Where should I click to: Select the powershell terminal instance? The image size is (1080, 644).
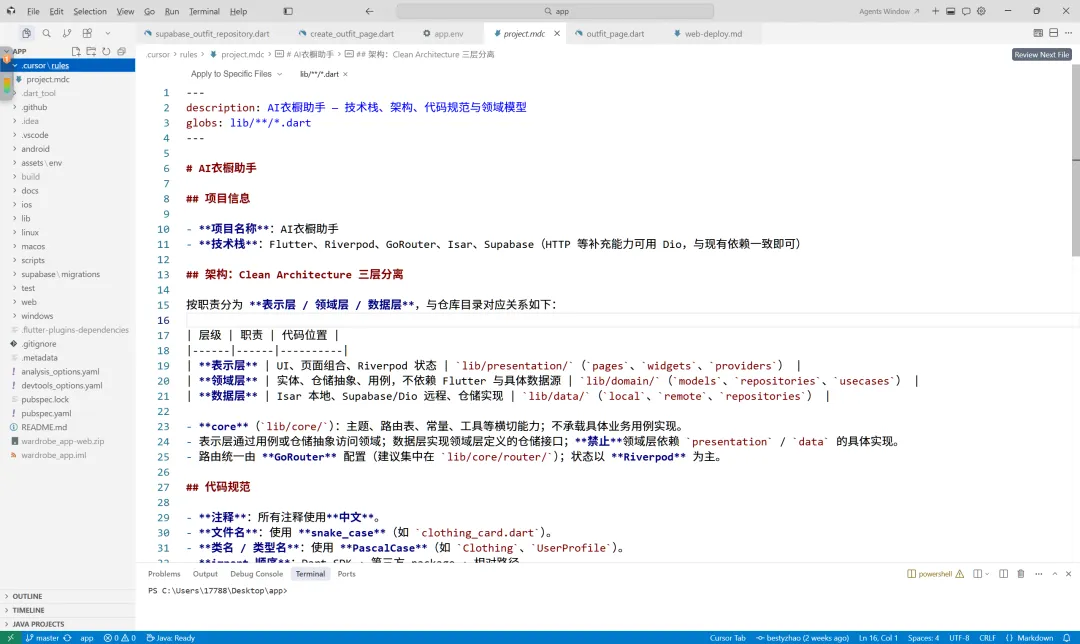(x=935, y=574)
